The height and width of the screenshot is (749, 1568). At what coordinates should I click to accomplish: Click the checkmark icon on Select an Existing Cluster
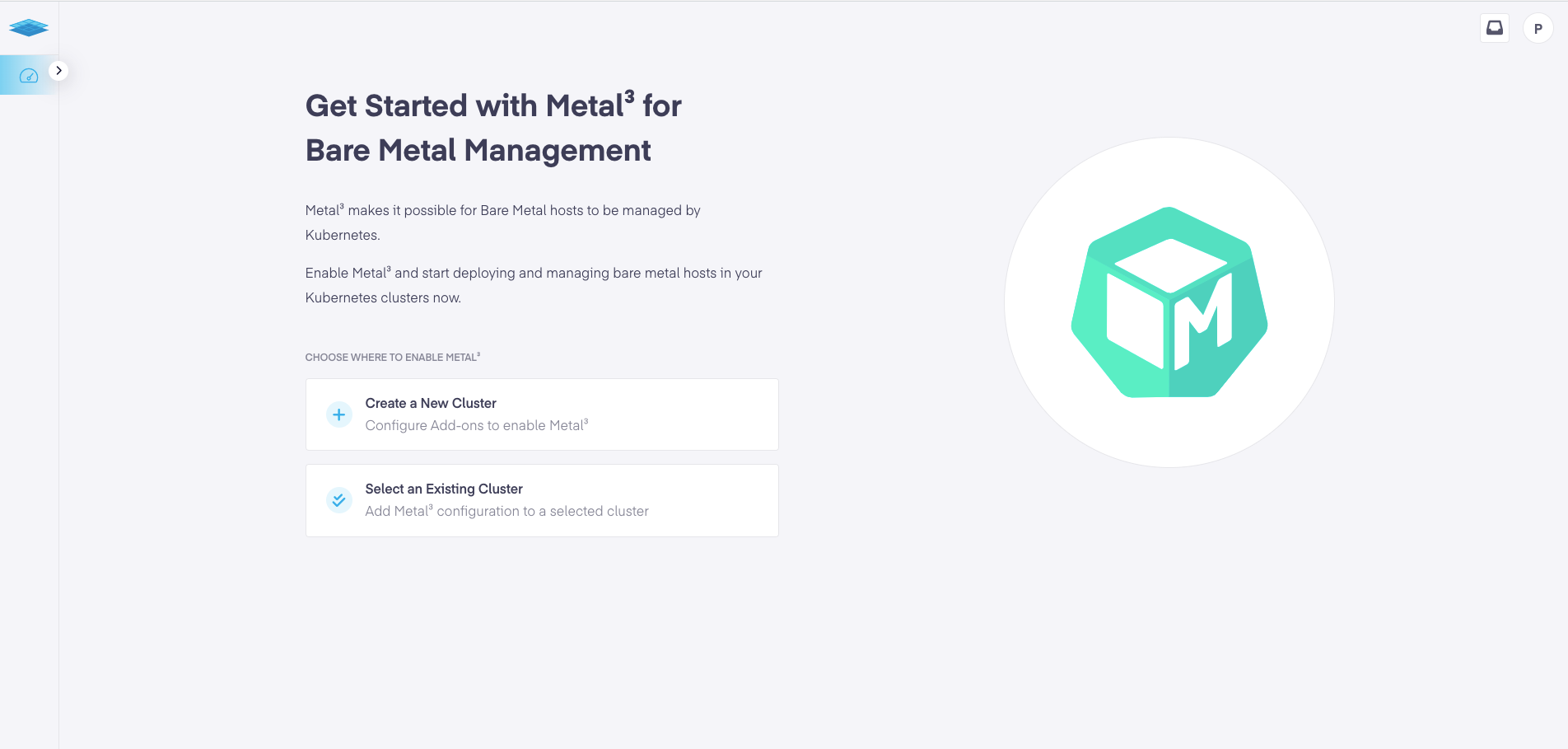pos(338,500)
